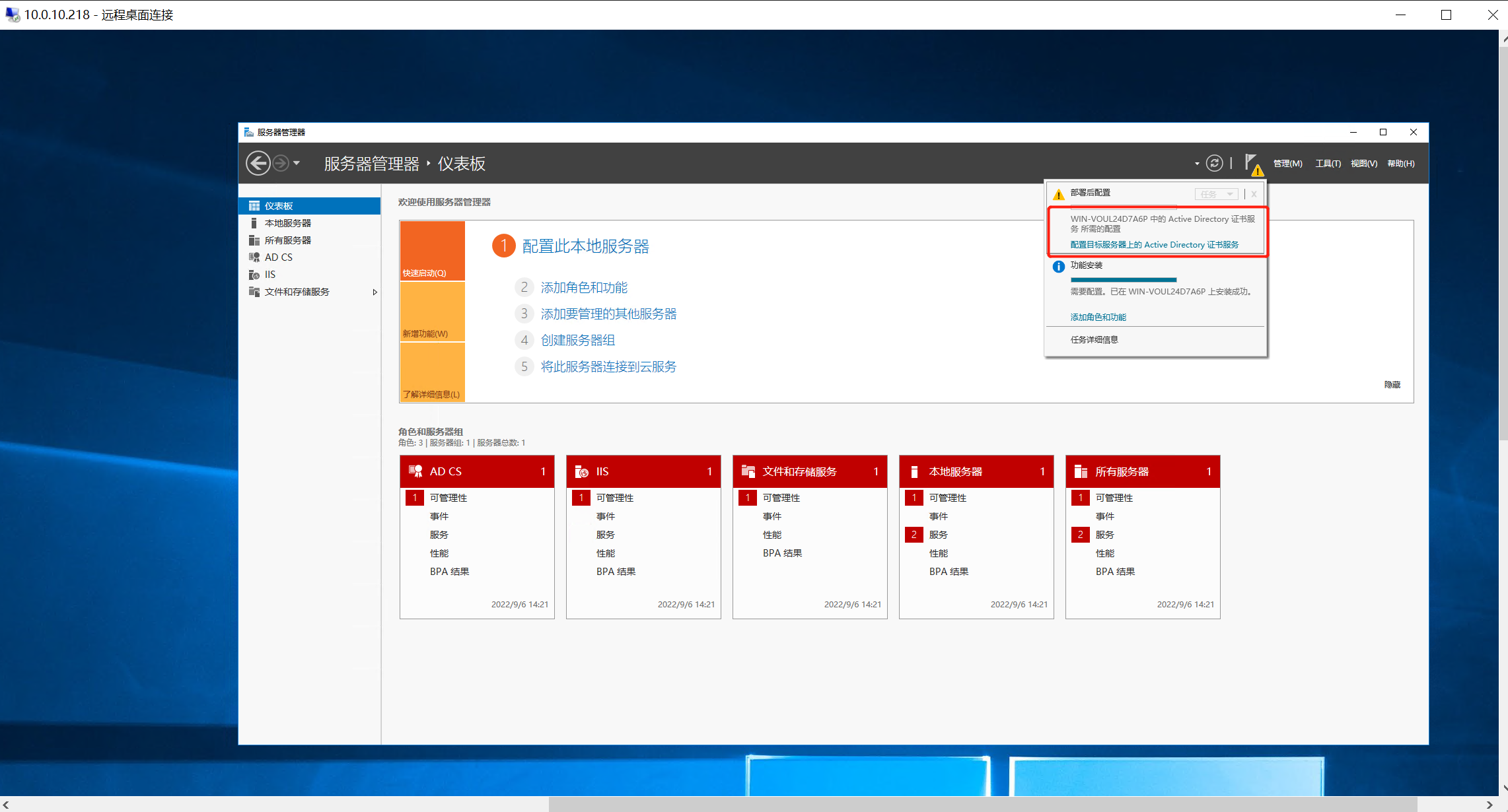Viewport: 1508px width, 812px height.
Task: Click the back navigation arrow
Action: coord(258,163)
